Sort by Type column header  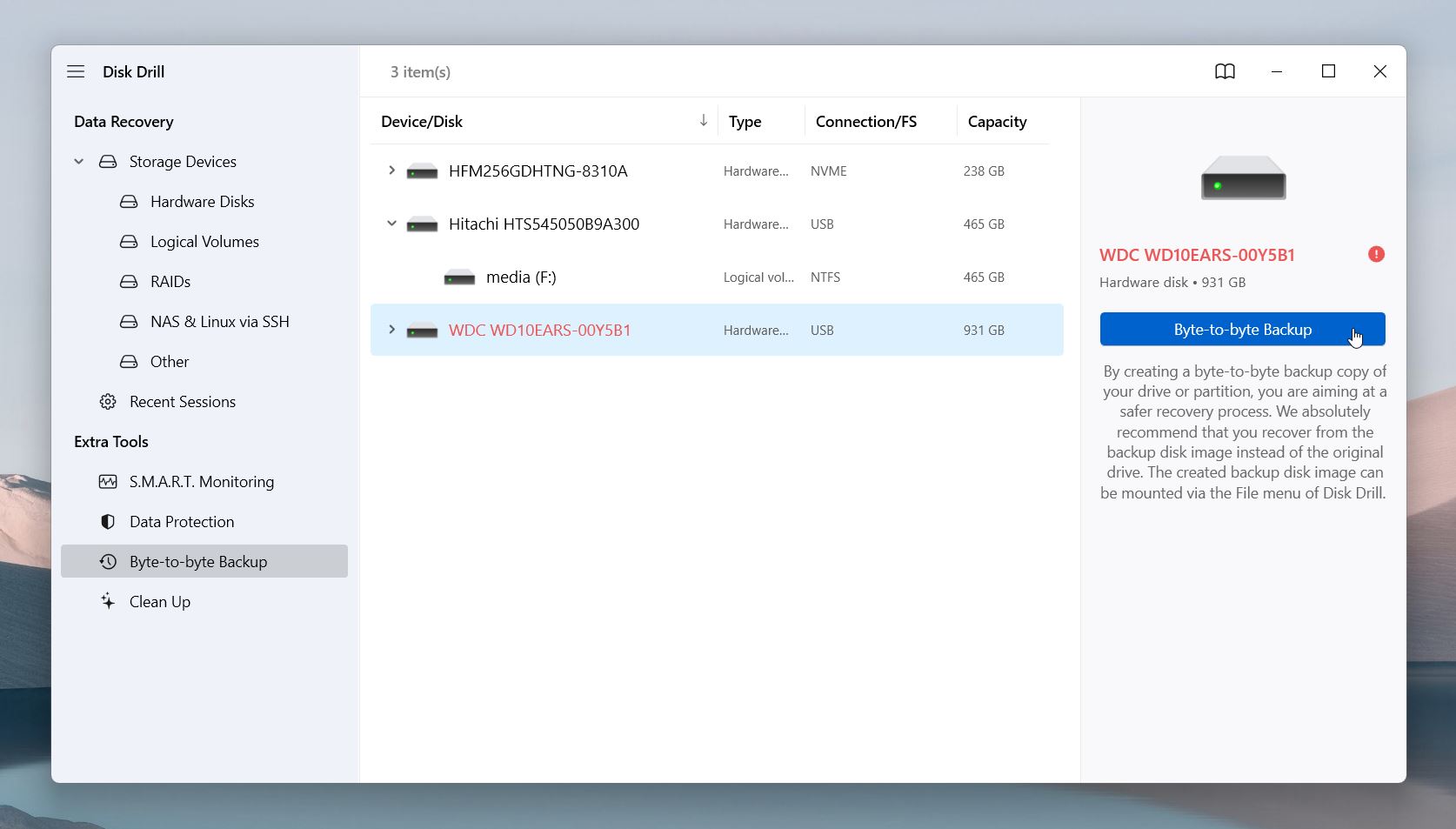point(745,122)
